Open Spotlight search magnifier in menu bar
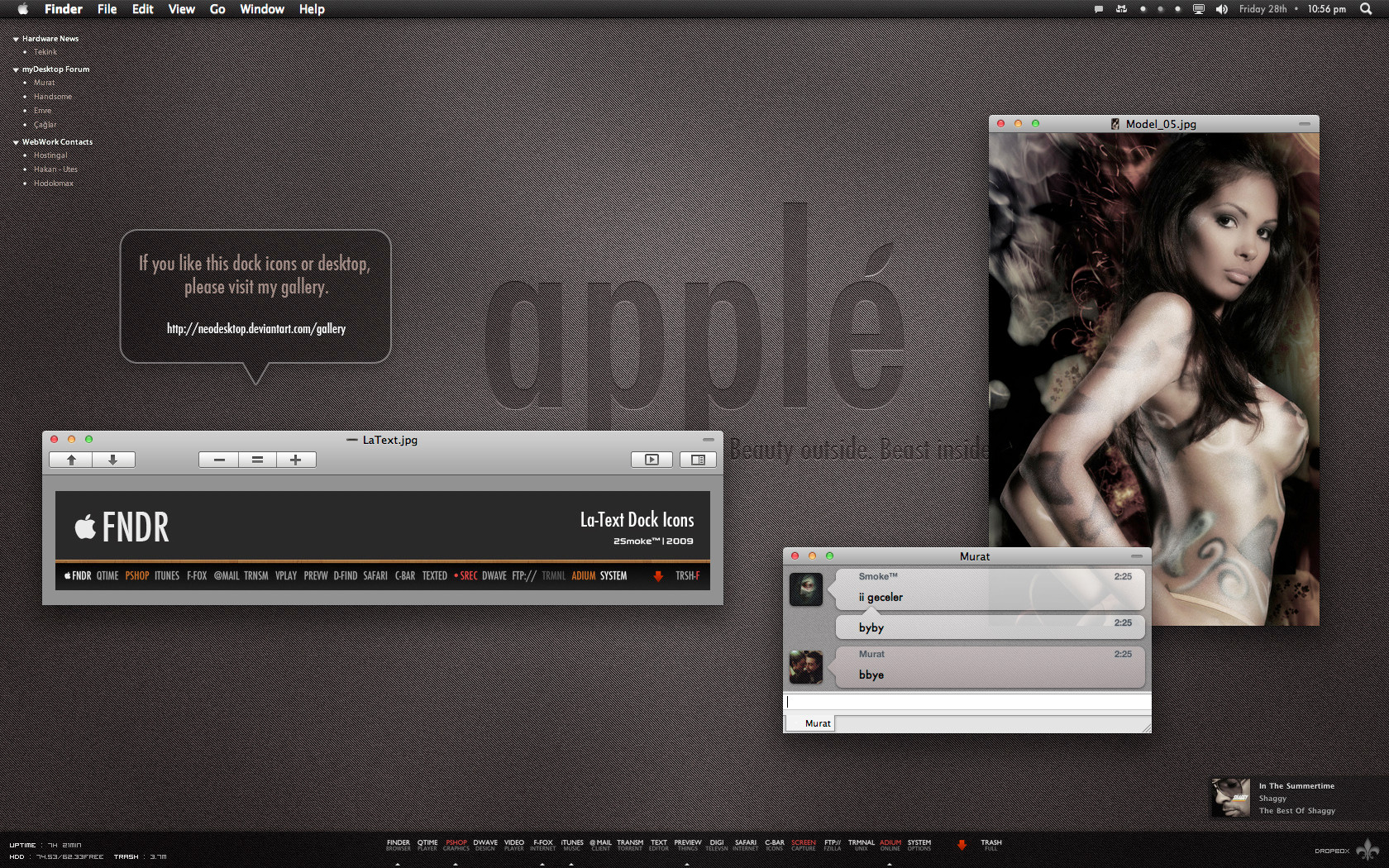Screen dimensions: 1389x868 pyautogui.click(x=1366, y=9)
